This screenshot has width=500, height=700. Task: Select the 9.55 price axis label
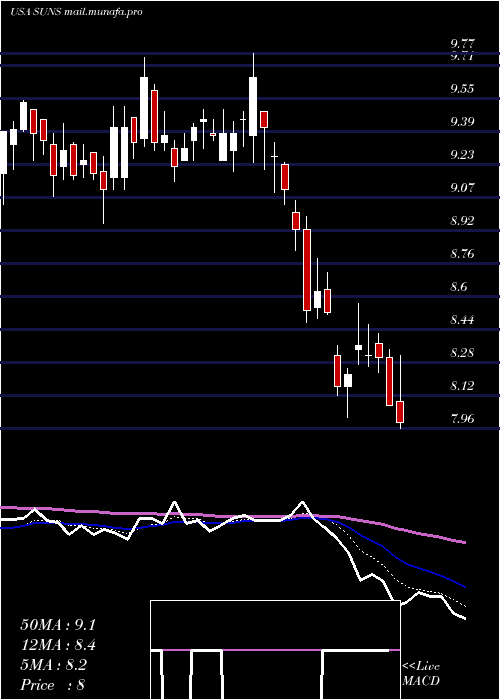point(462,88)
